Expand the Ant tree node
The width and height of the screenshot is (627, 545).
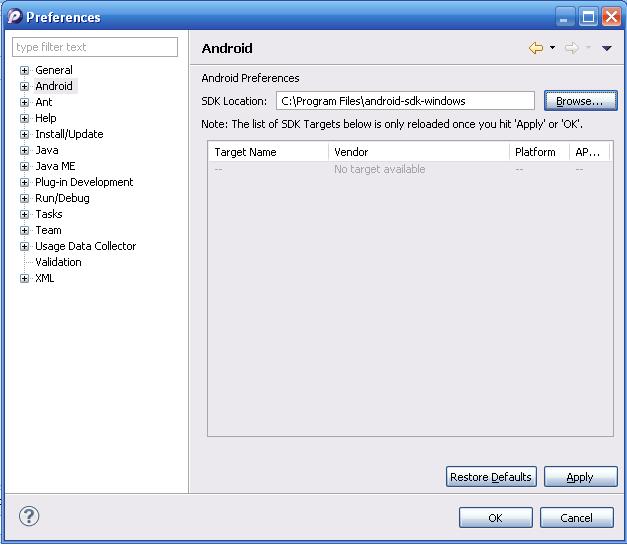coord(24,102)
